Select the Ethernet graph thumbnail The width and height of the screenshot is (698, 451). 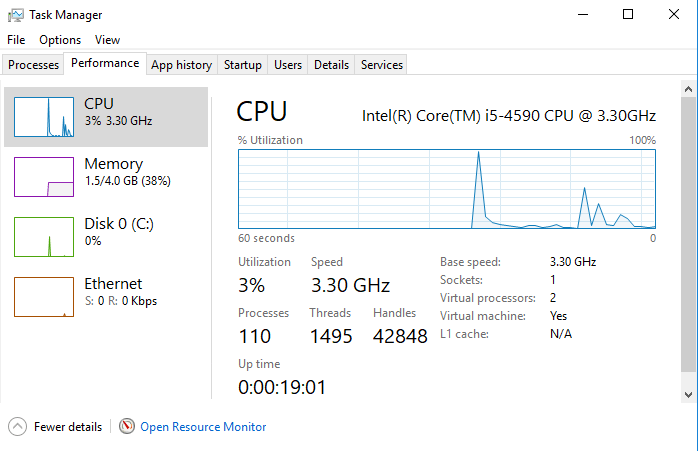pos(44,296)
